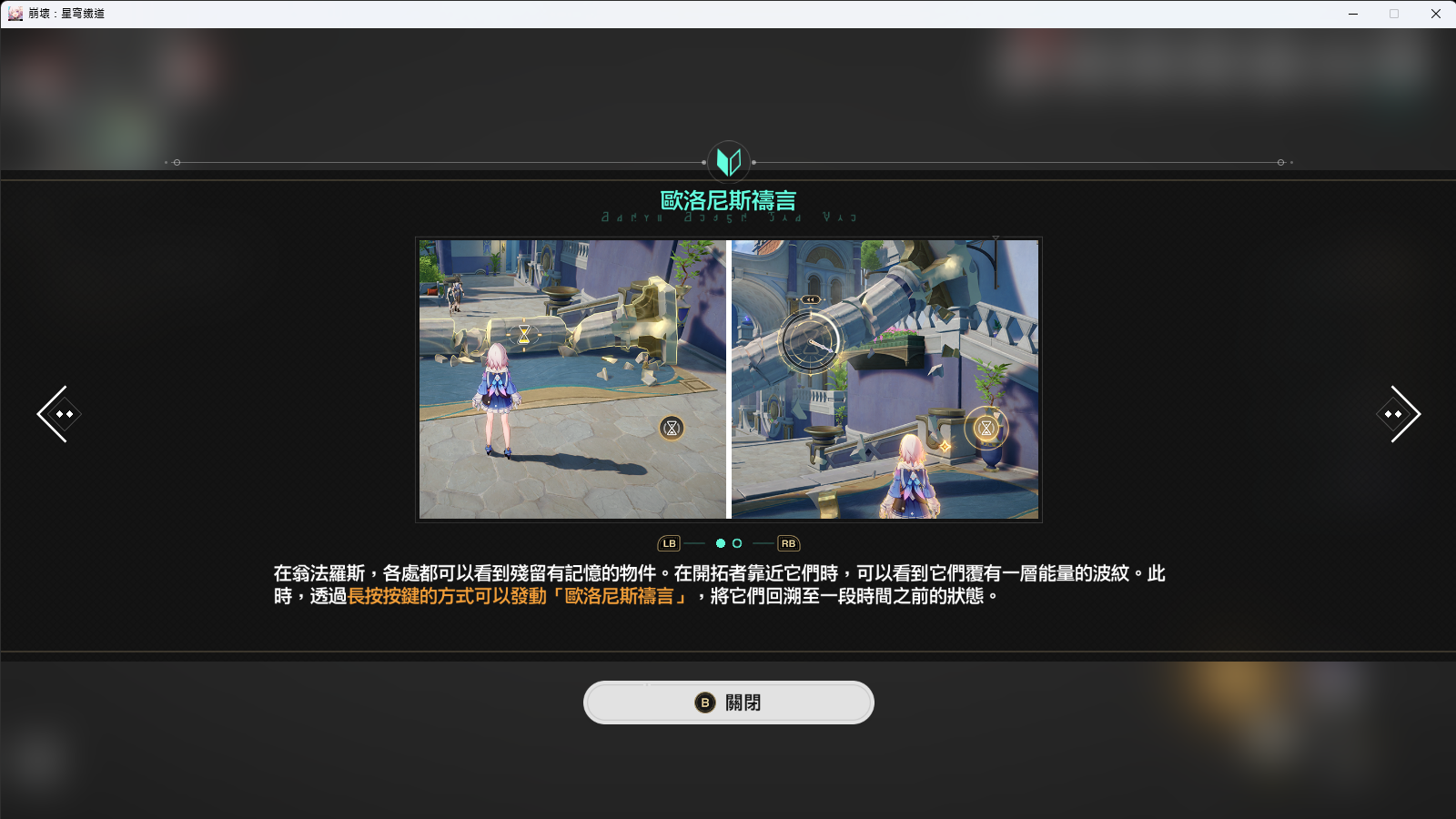Screen dimensions: 1456x819
Task: Click the left tutorial image with hourglass marker
Action: 572,379
